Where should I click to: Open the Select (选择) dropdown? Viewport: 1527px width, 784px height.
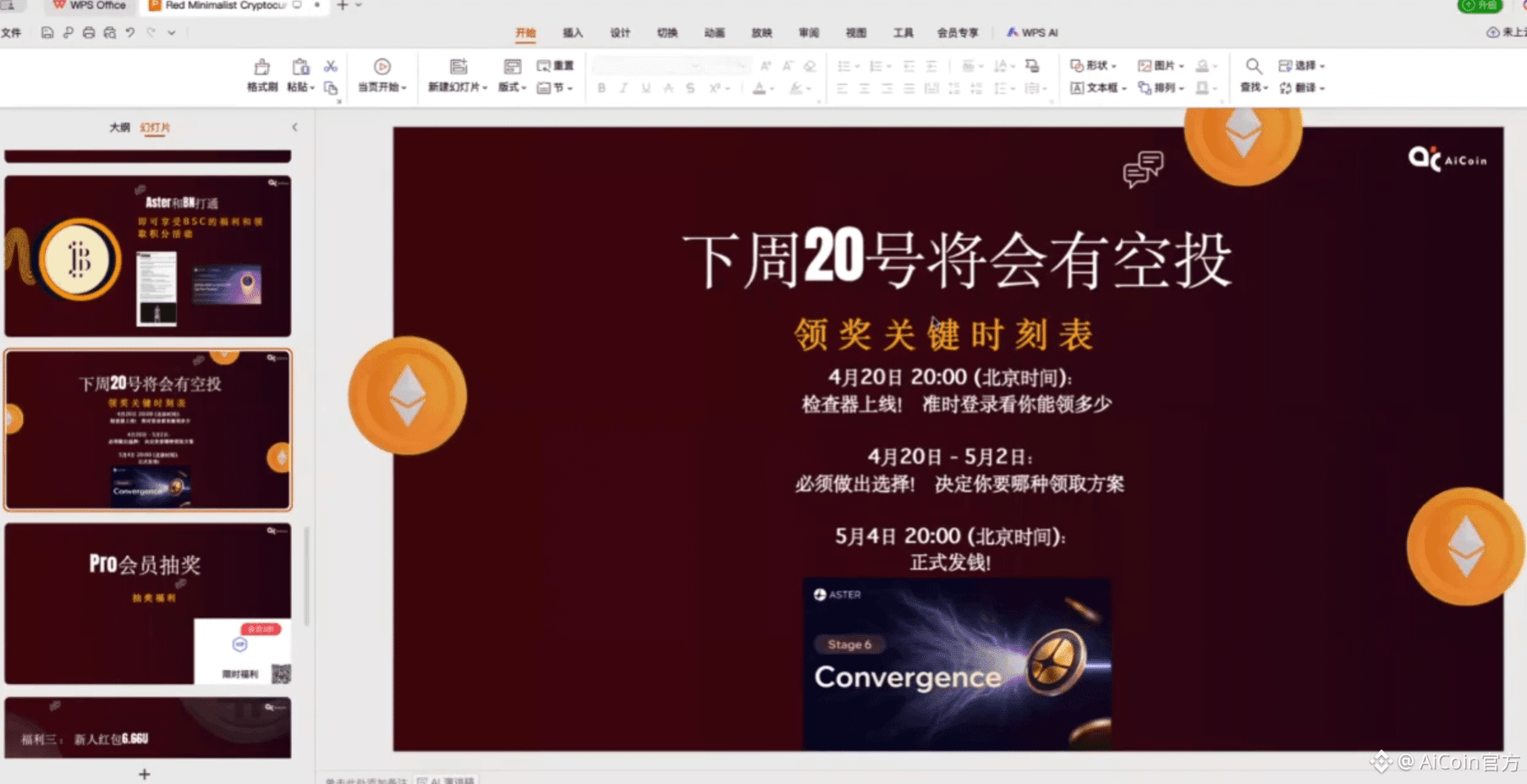click(1301, 66)
